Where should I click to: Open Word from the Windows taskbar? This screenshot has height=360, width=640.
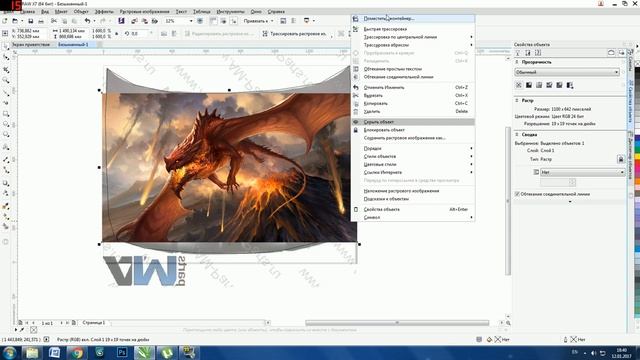coord(54,352)
